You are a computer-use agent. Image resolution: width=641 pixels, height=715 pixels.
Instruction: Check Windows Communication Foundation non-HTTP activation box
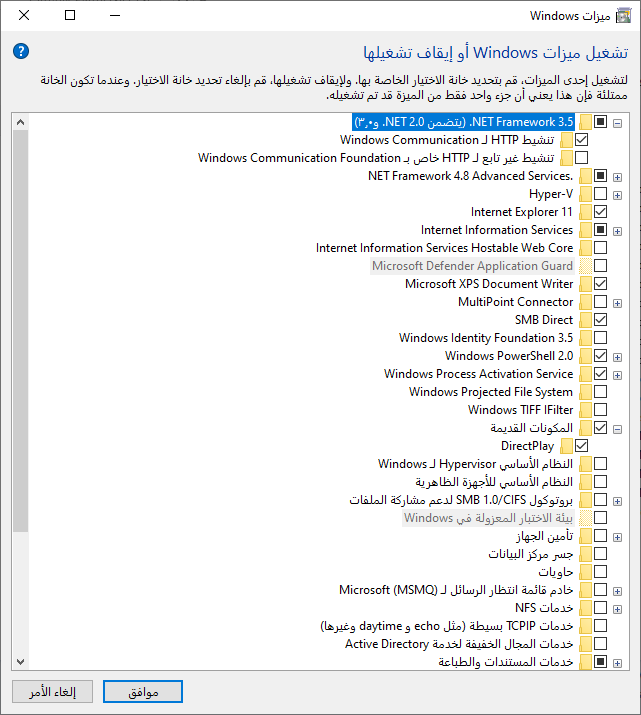tap(581, 158)
